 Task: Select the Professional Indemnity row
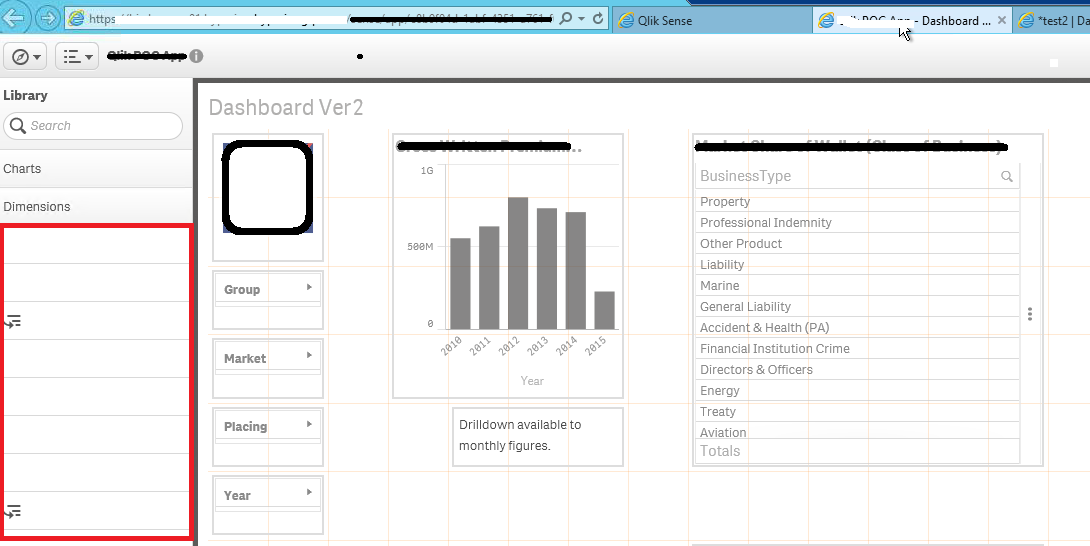[857, 223]
